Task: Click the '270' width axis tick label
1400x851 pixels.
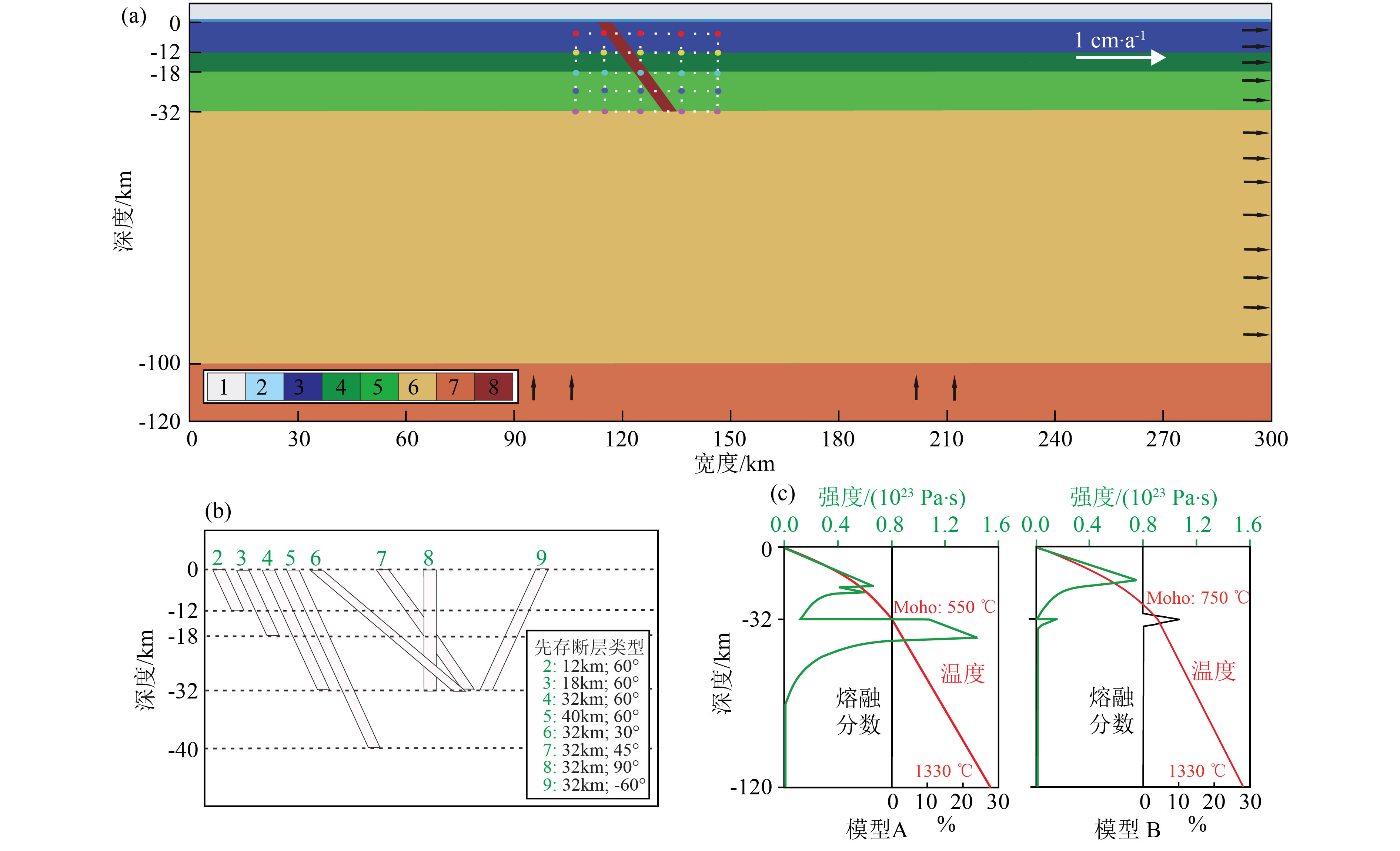Action: (1163, 439)
